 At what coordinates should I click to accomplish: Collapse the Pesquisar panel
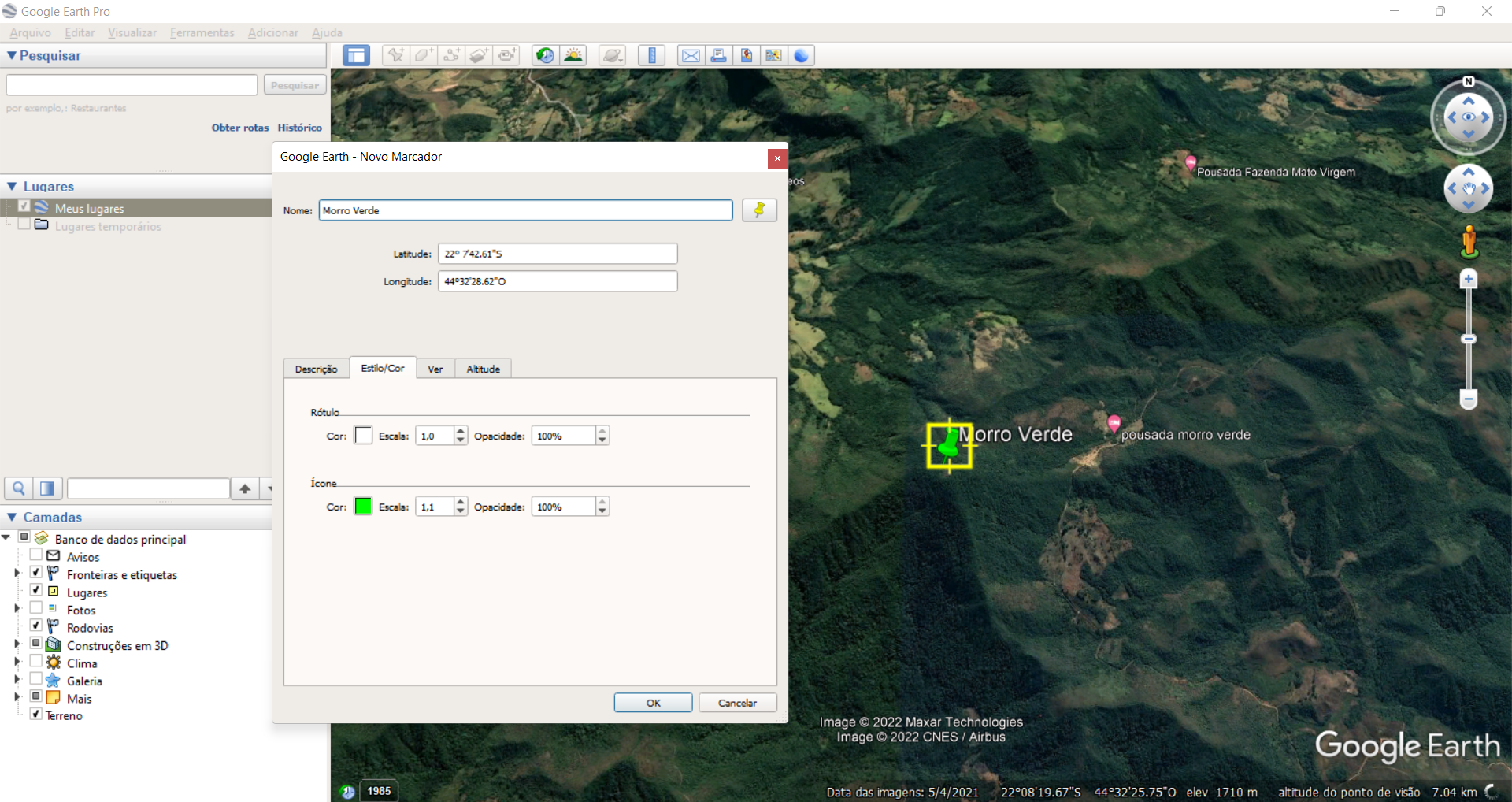pos(12,55)
